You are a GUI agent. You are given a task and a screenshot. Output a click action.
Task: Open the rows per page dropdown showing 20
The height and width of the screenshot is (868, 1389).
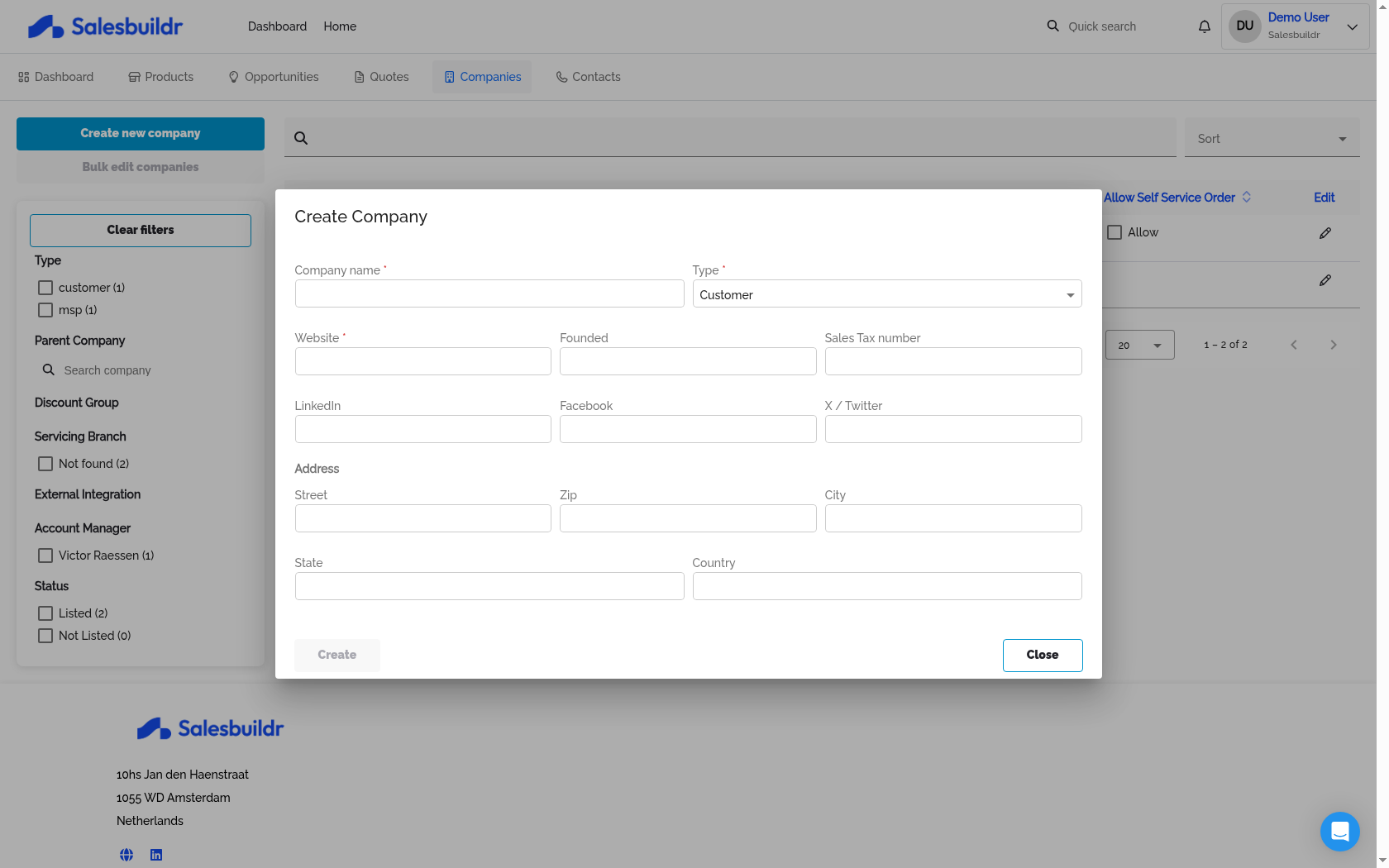click(1140, 345)
